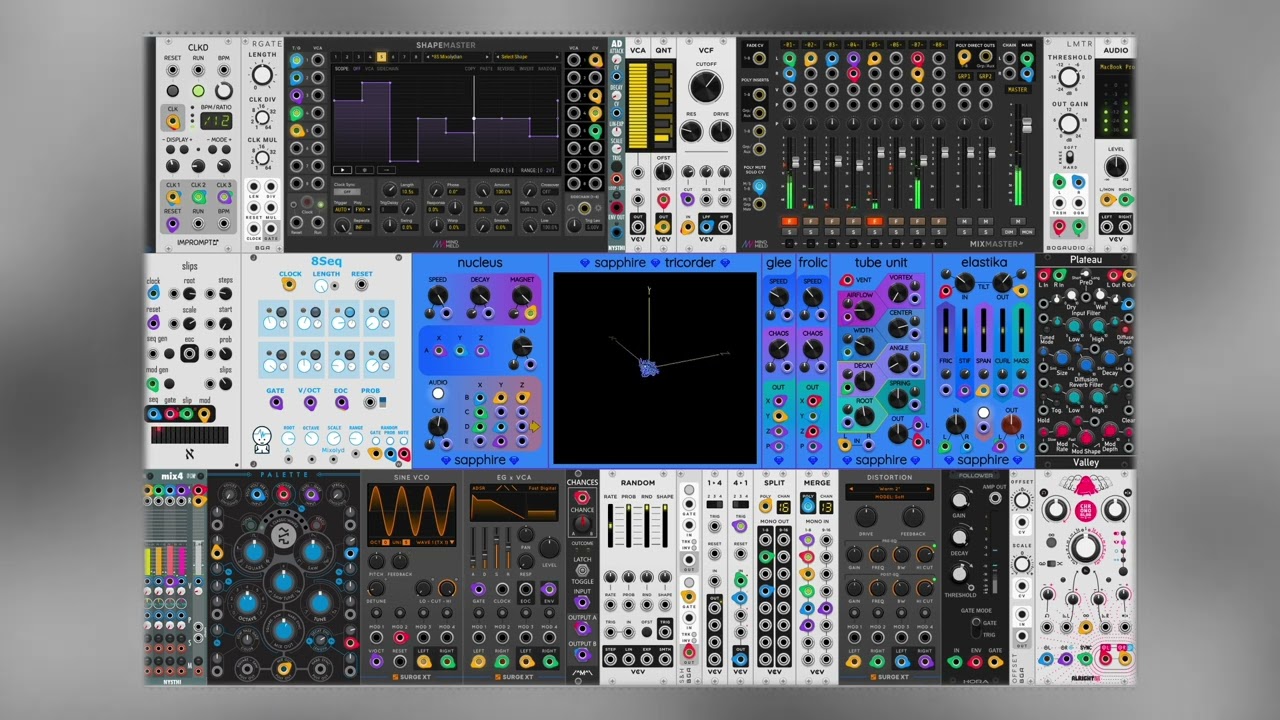
Task: Toggle the white power button on elastika
Action: click(x=984, y=412)
